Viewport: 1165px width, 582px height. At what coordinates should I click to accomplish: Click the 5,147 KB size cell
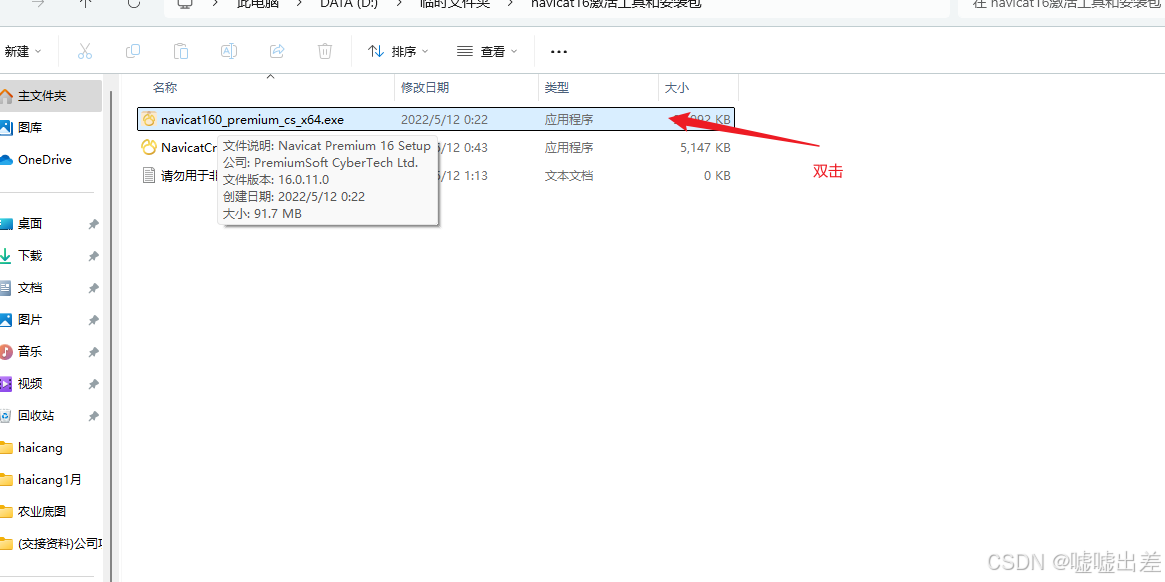(705, 148)
